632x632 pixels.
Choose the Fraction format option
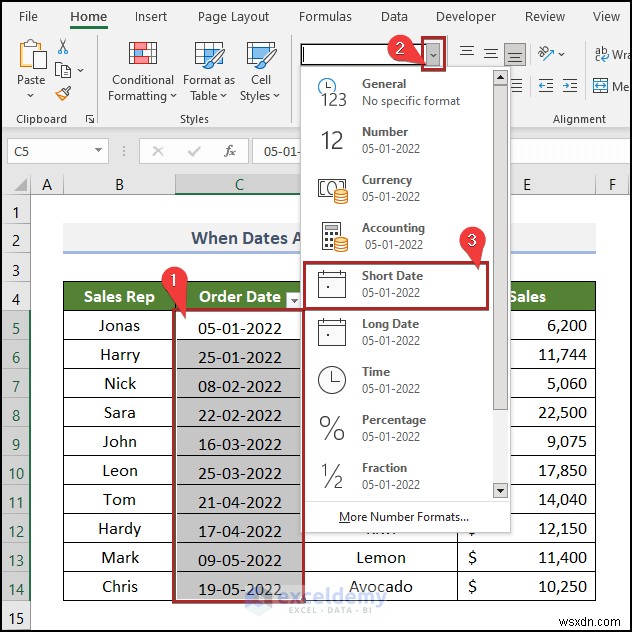[x=397, y=476]
